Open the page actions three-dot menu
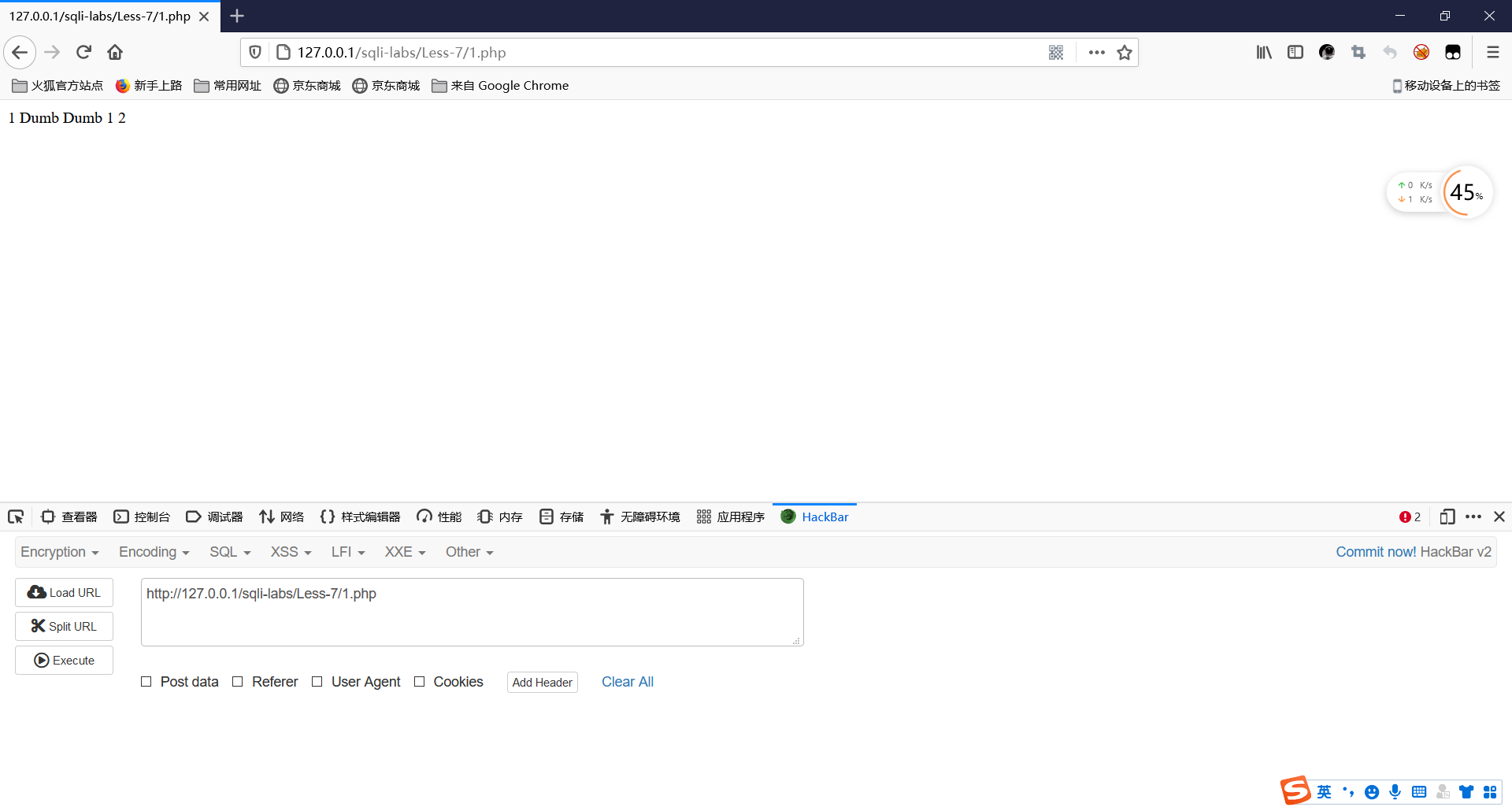 point(1096,53)
